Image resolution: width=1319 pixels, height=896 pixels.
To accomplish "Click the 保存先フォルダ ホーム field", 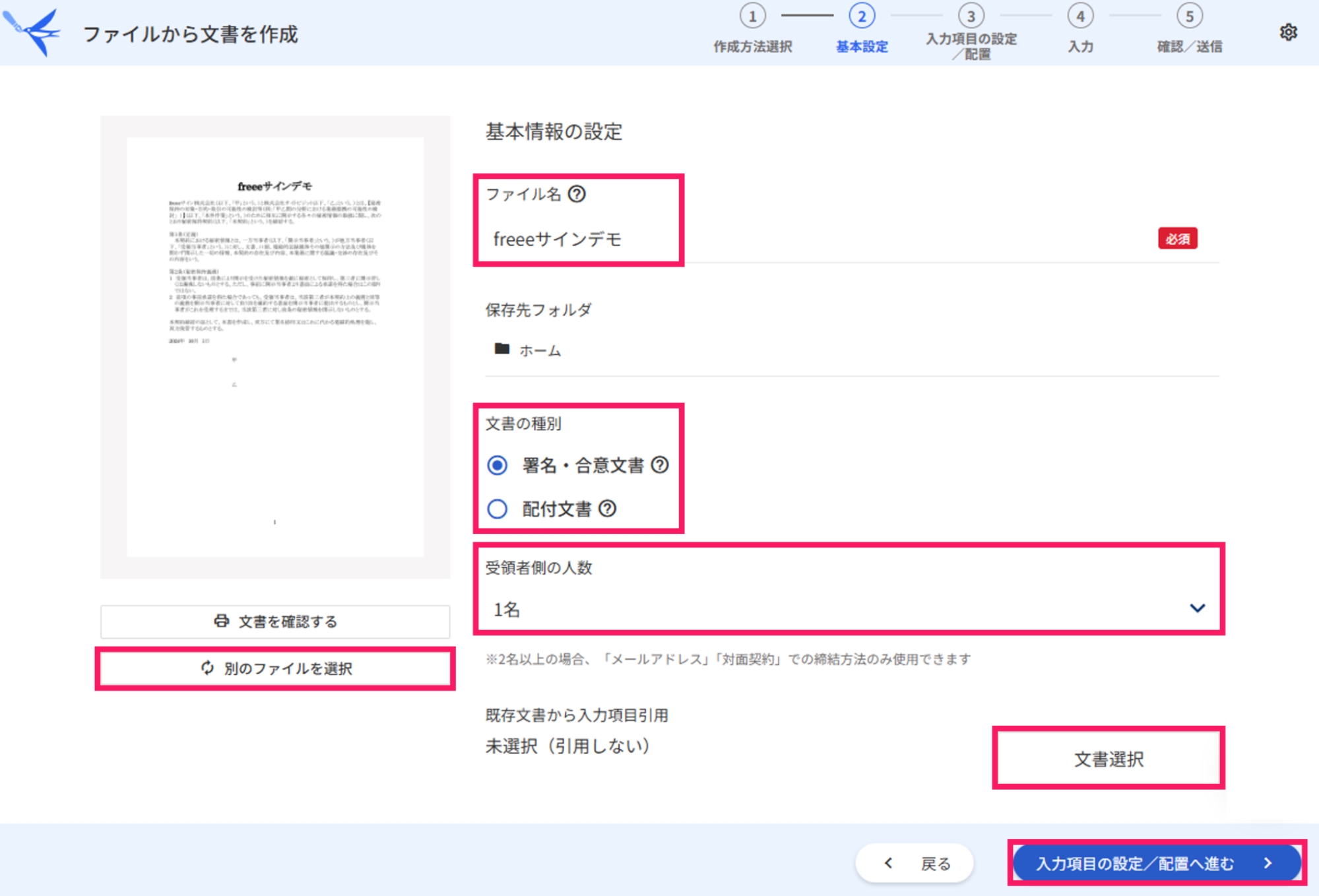I will click(852, 350).
